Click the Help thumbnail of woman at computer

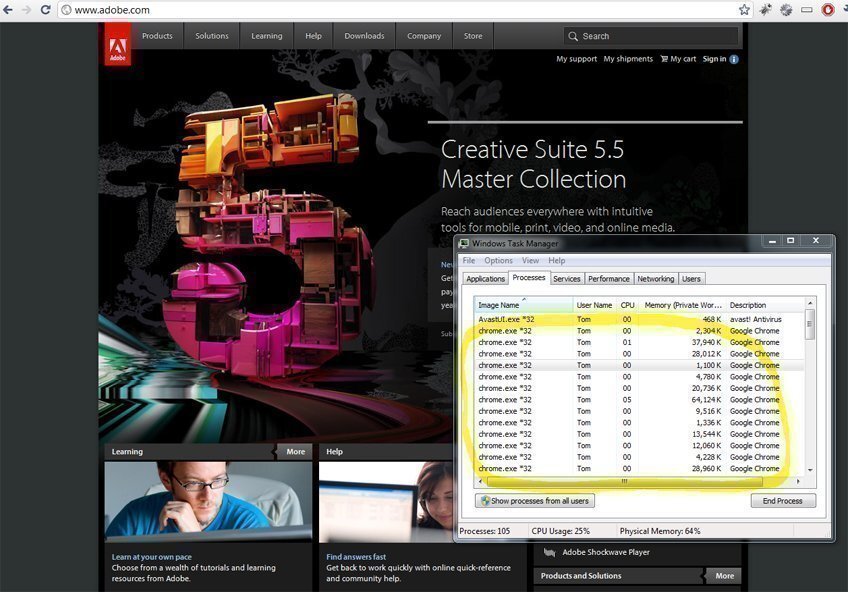tap(386, 502)
